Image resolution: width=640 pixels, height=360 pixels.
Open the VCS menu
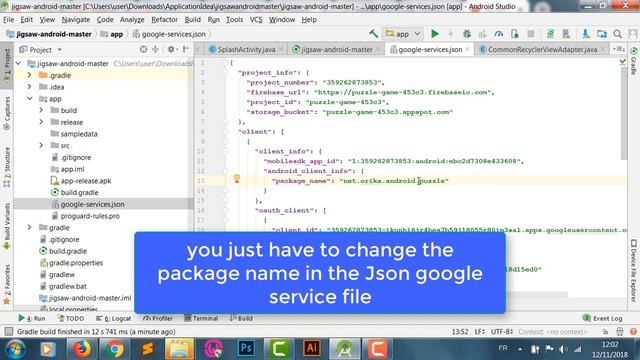click(x=256, y=20)
